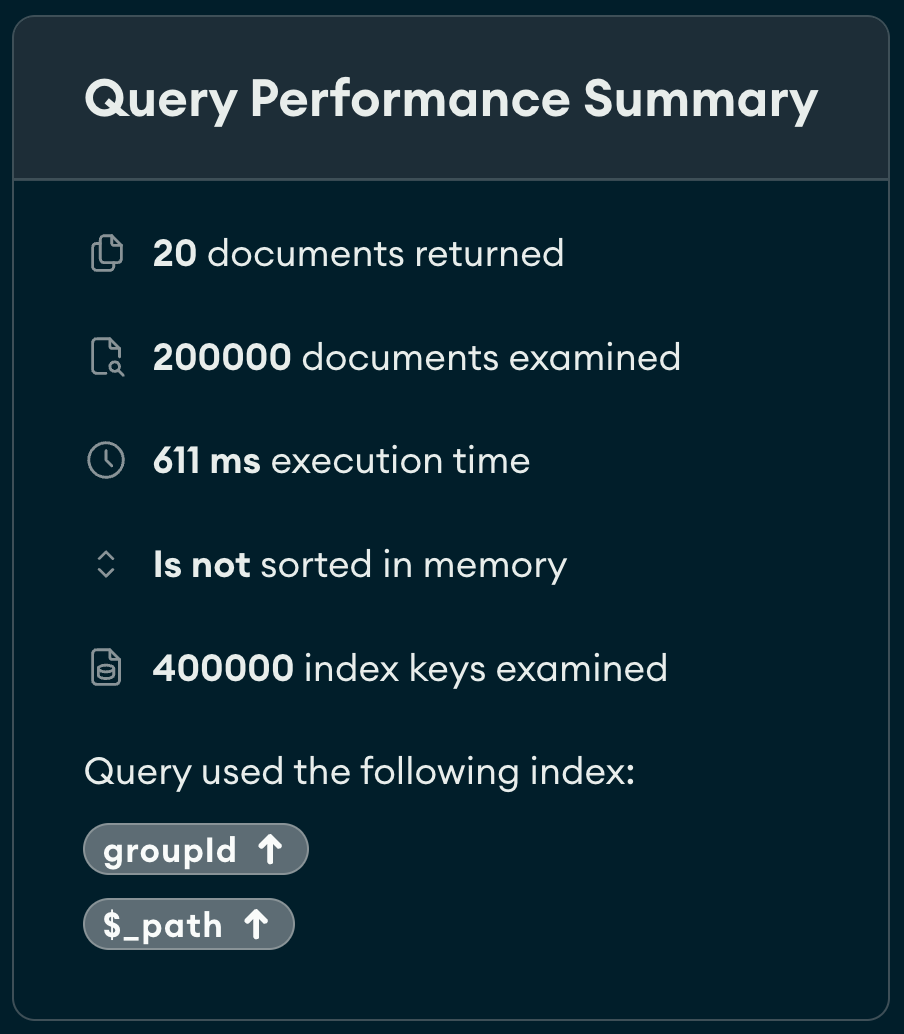
Task: Click the ascending arrow on $_path badge
Action: 257,925
